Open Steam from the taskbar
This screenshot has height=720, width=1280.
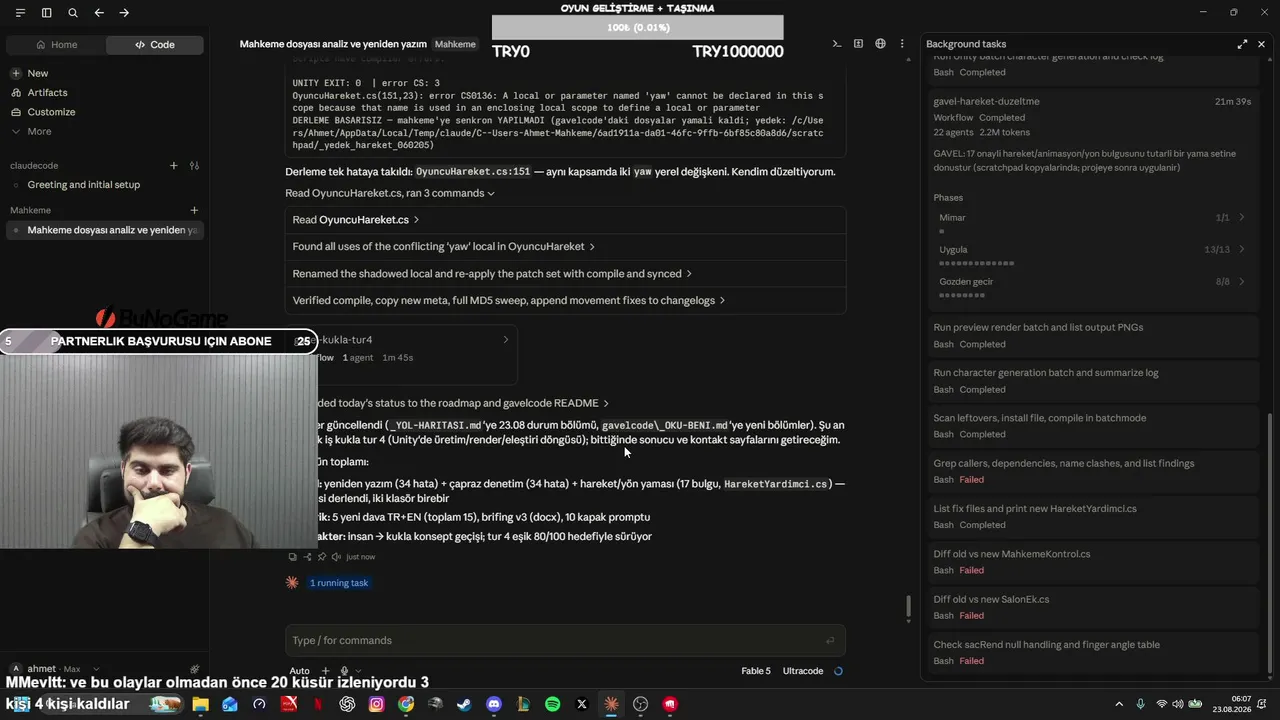465,704
